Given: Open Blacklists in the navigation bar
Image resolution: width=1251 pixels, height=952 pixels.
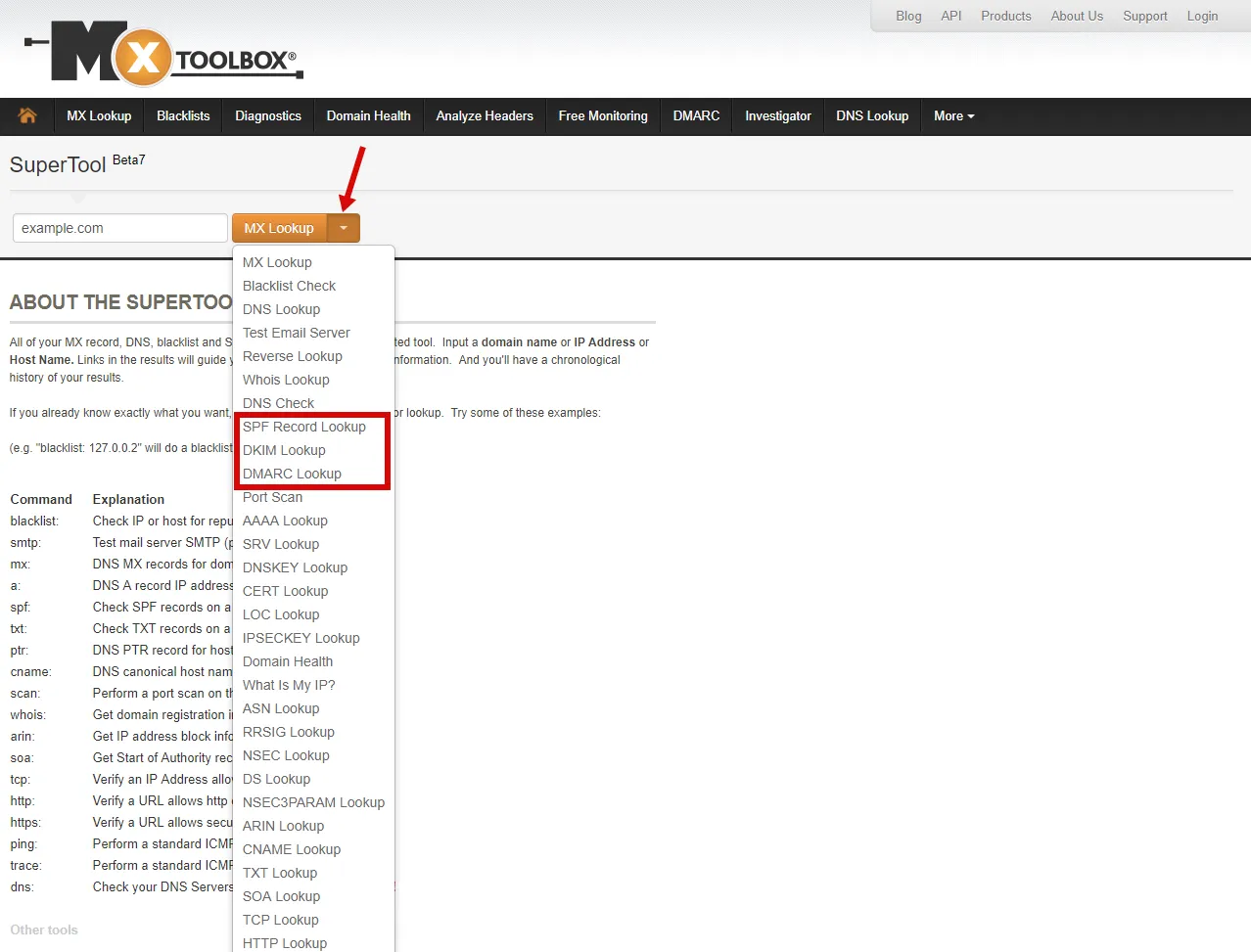Looking at the screenshot, I should coord(183,115).
